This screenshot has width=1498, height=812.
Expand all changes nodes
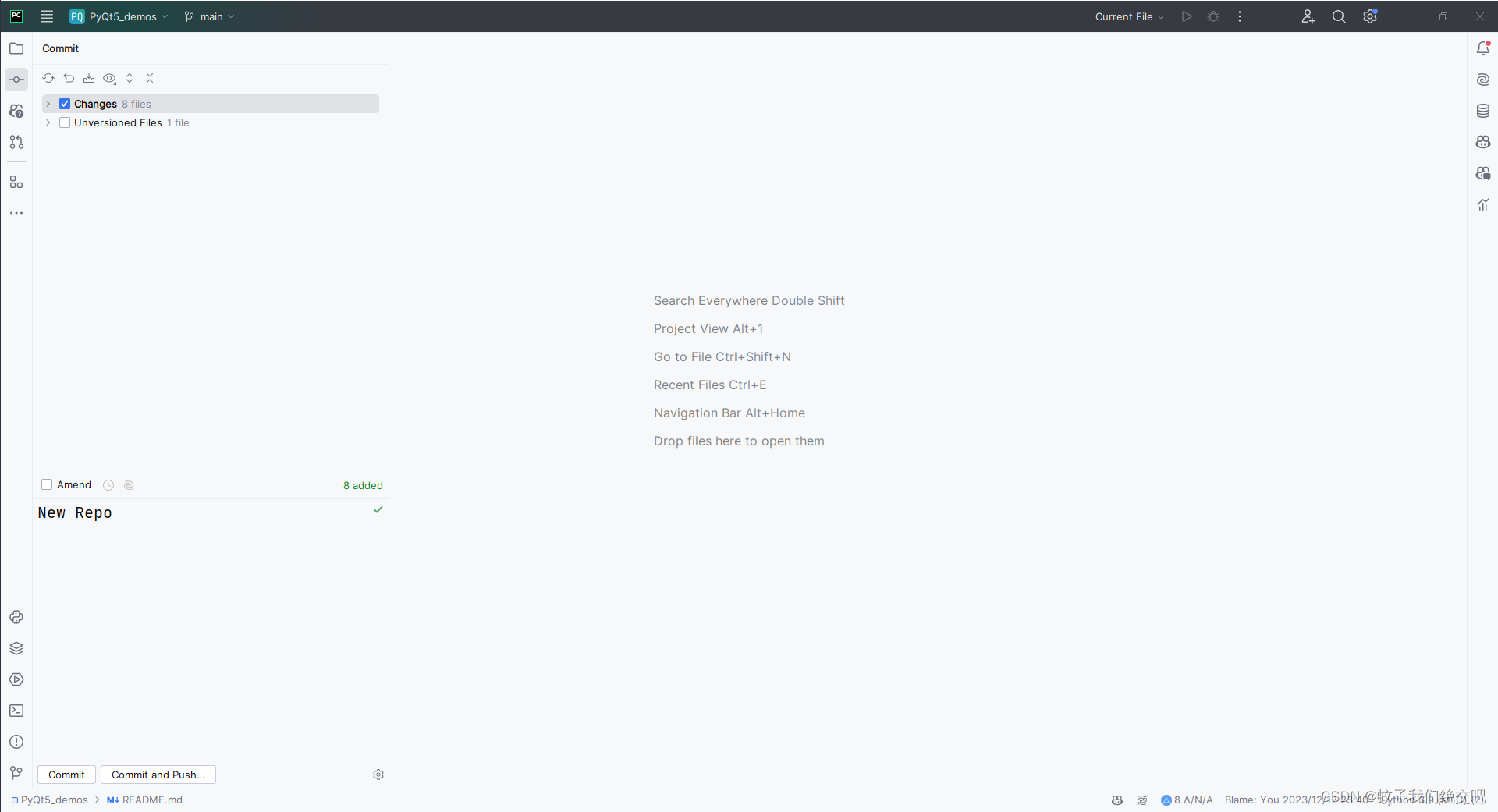pos(130,78)
